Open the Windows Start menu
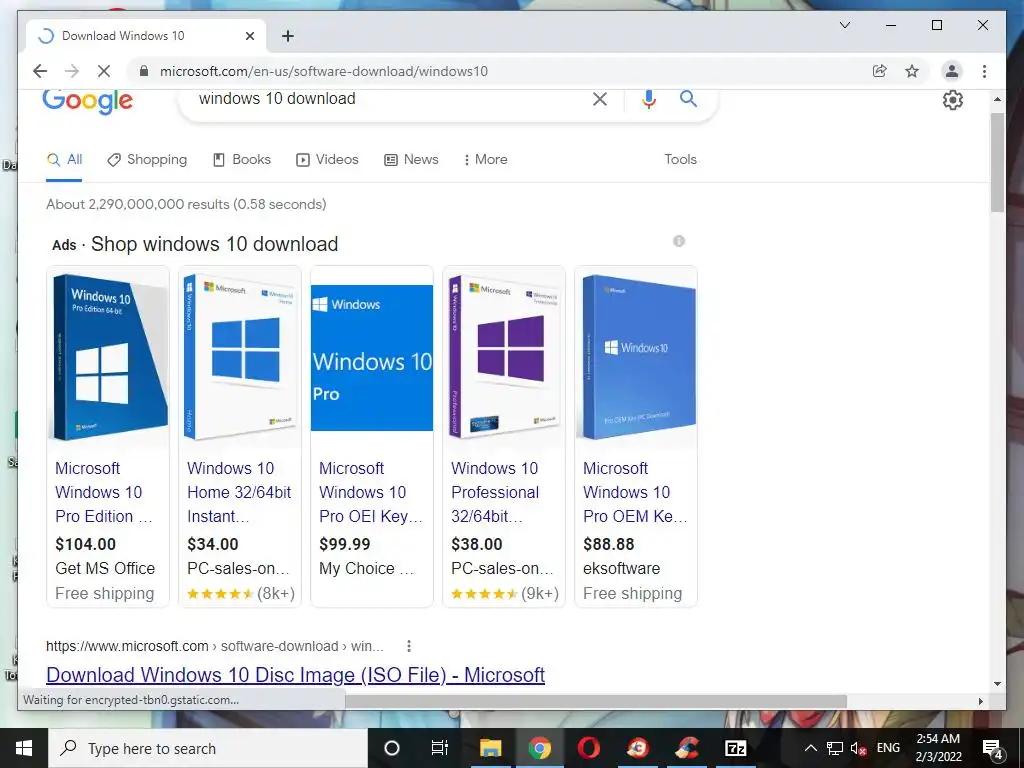This screenshot has height=768, width=1024. pyautogui.click(x=24, y=748)
